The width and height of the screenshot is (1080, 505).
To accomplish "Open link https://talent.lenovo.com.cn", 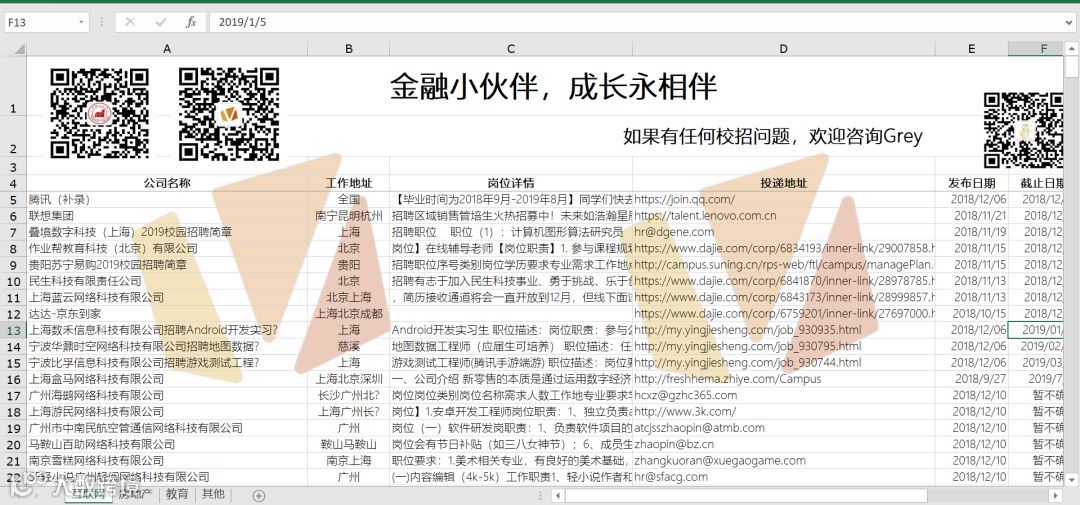I will point(705,216).
